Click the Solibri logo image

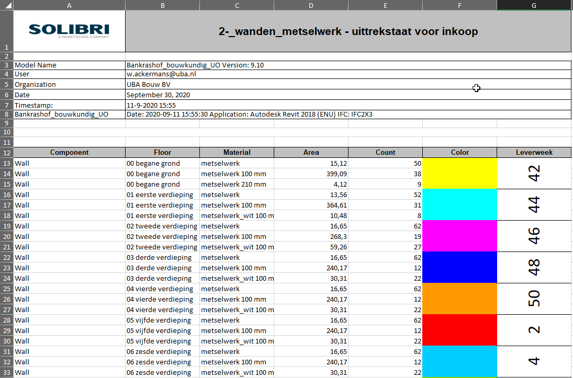[69, 31]
